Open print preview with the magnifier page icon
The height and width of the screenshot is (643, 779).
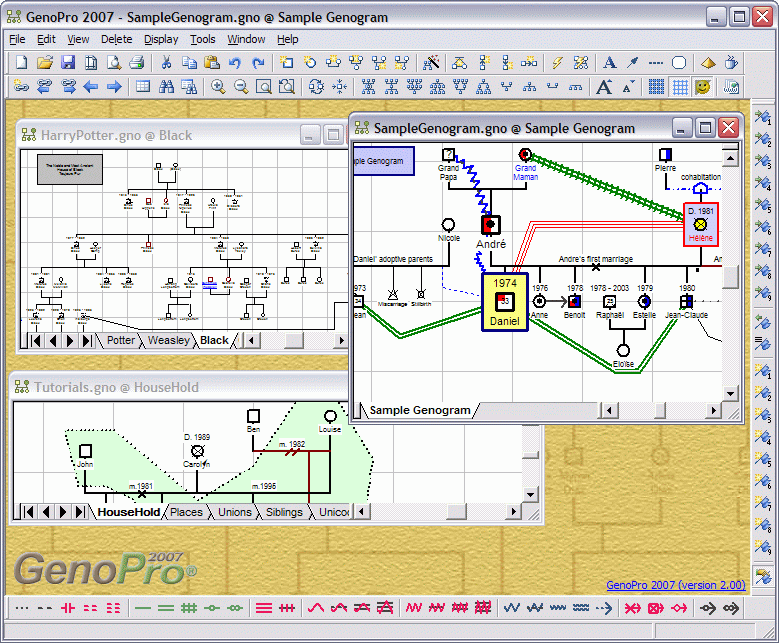(114, 63)
